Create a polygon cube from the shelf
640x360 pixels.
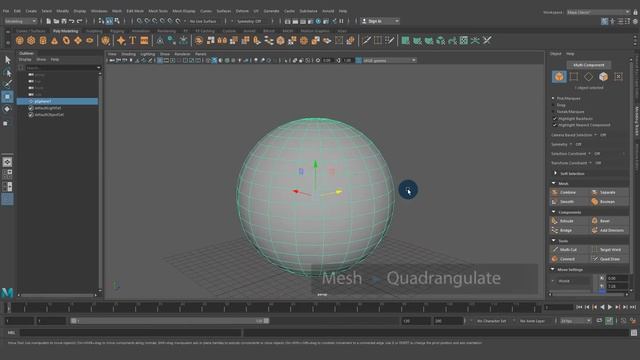(x=31, y=40)
